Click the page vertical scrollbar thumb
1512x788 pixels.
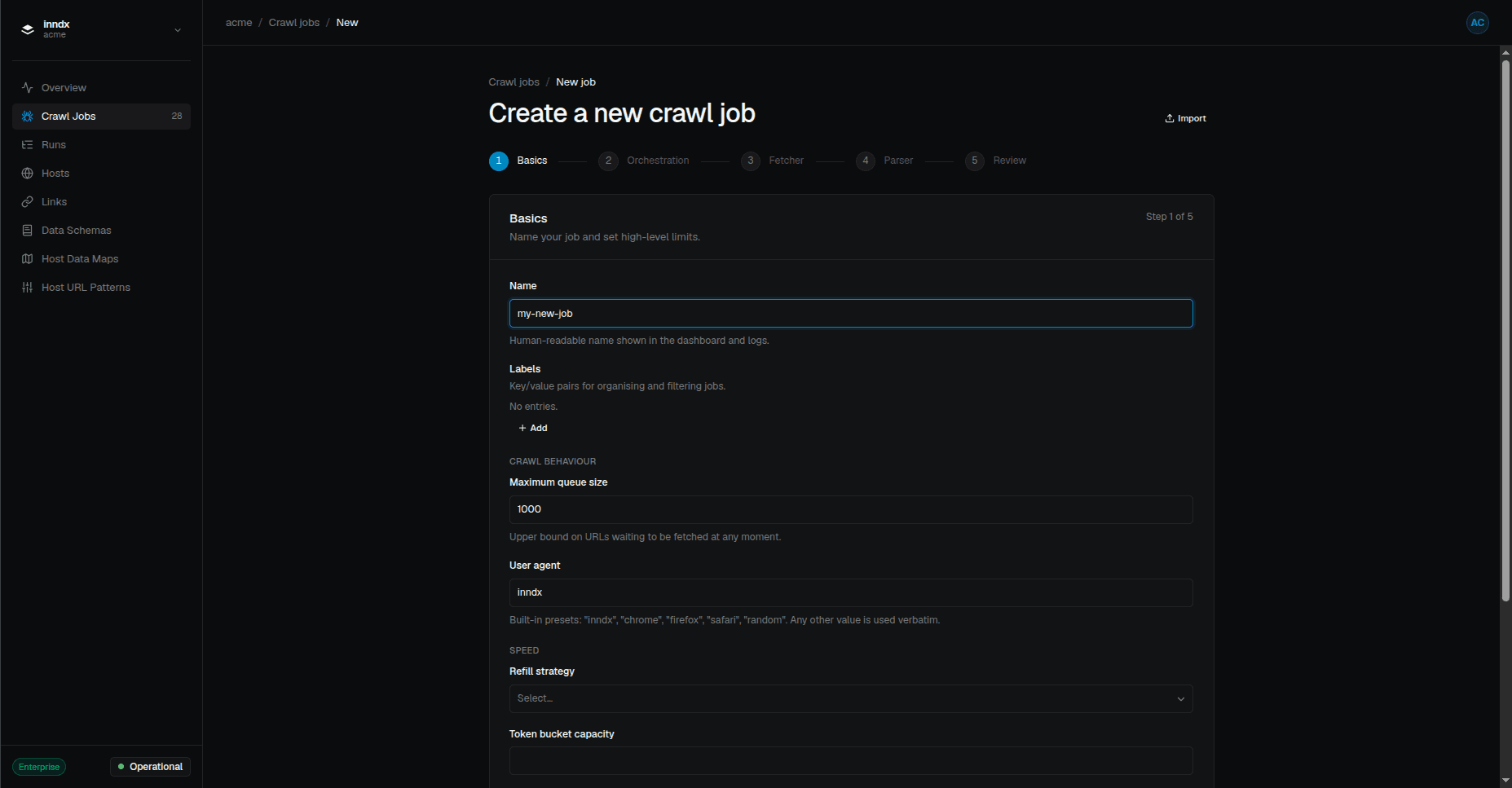[1505, 330]
